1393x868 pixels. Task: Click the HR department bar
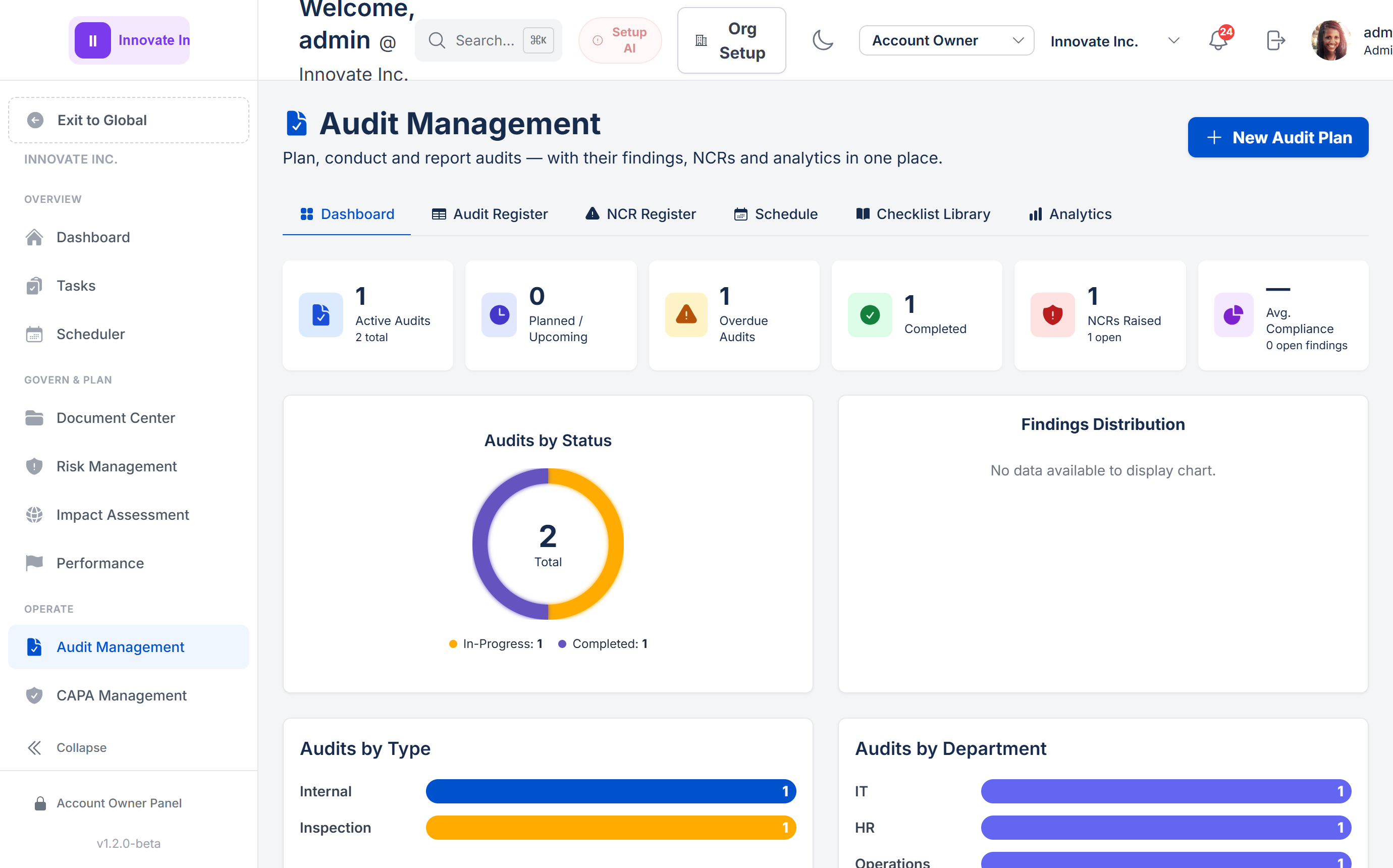point(1166,828)
